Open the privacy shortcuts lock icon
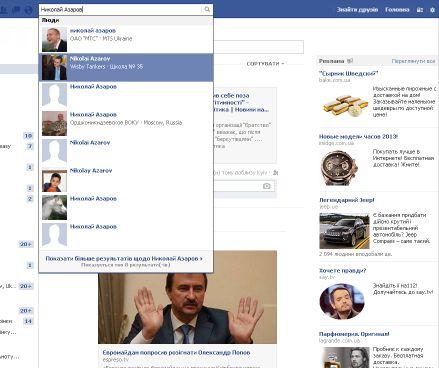439x368 pixels. point(420,10)
